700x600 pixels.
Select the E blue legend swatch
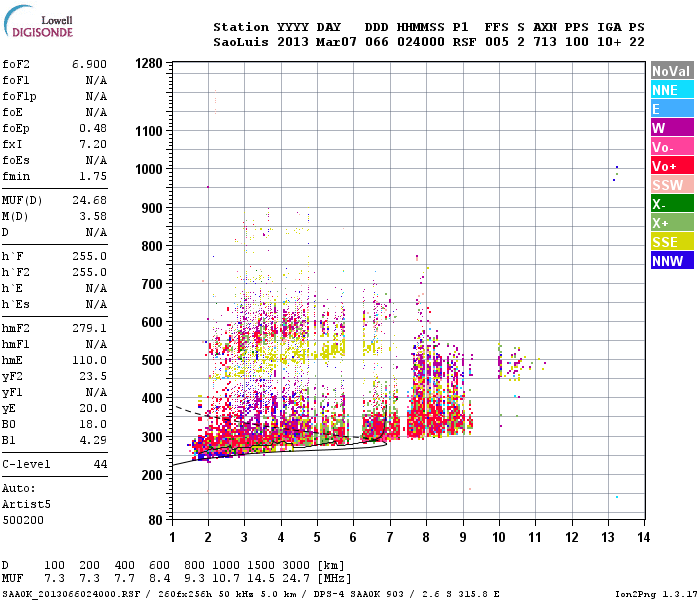[x=672, y=108]
